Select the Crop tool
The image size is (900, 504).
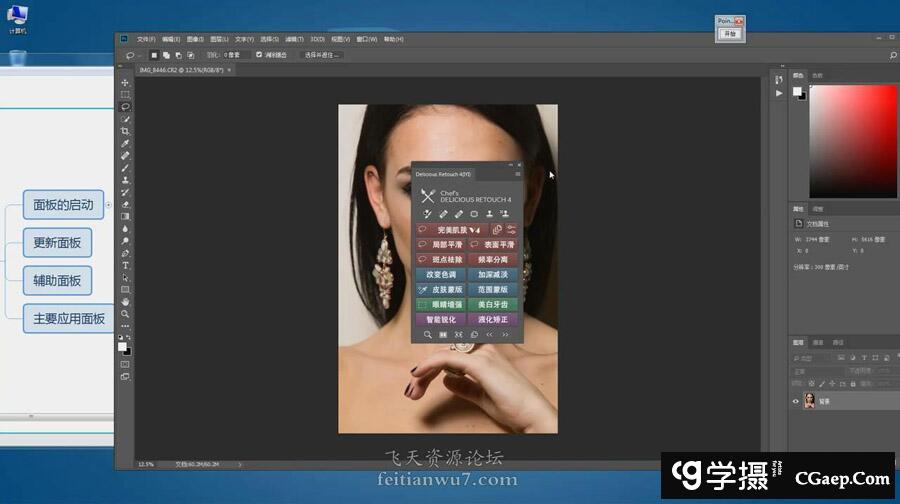click(x=125, y=131)
